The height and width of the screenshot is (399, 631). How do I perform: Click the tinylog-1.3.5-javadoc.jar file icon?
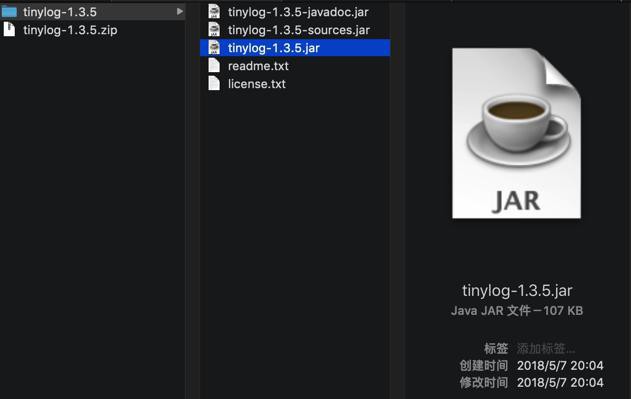click(x=214, y=12)
